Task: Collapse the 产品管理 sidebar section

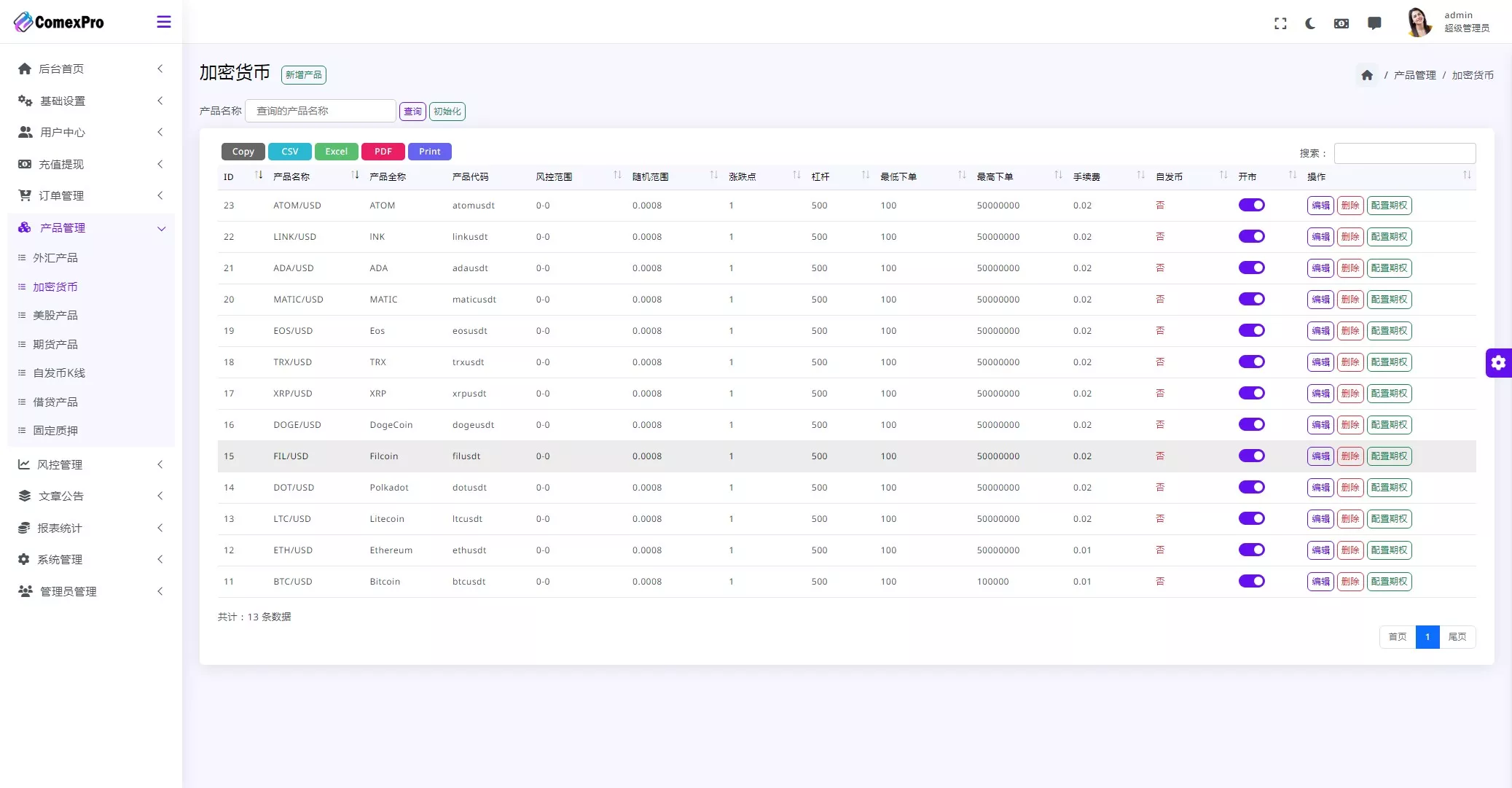Action: 161,228
